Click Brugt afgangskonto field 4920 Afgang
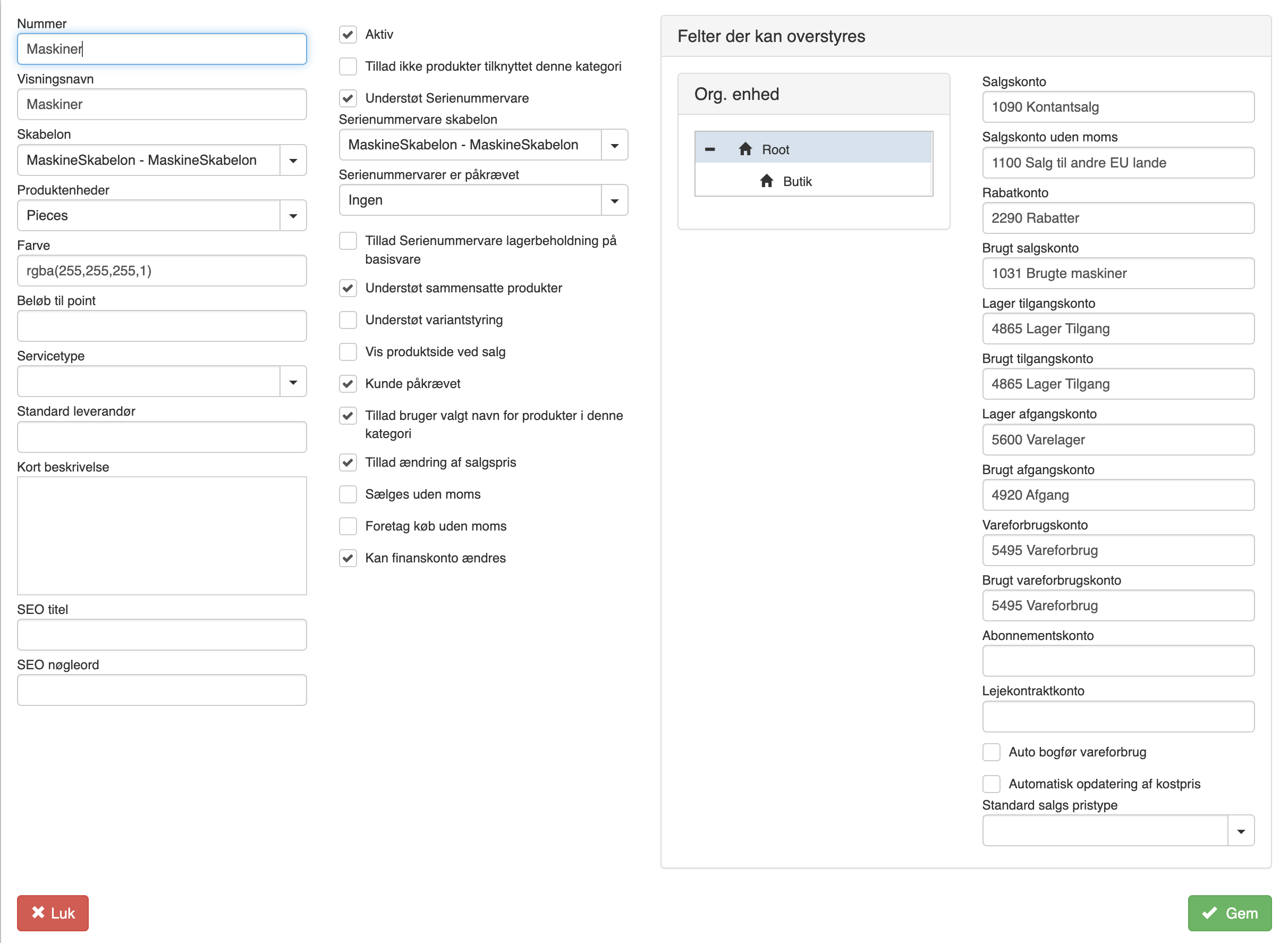1288x943 pixels. [x=1118, y=495]
